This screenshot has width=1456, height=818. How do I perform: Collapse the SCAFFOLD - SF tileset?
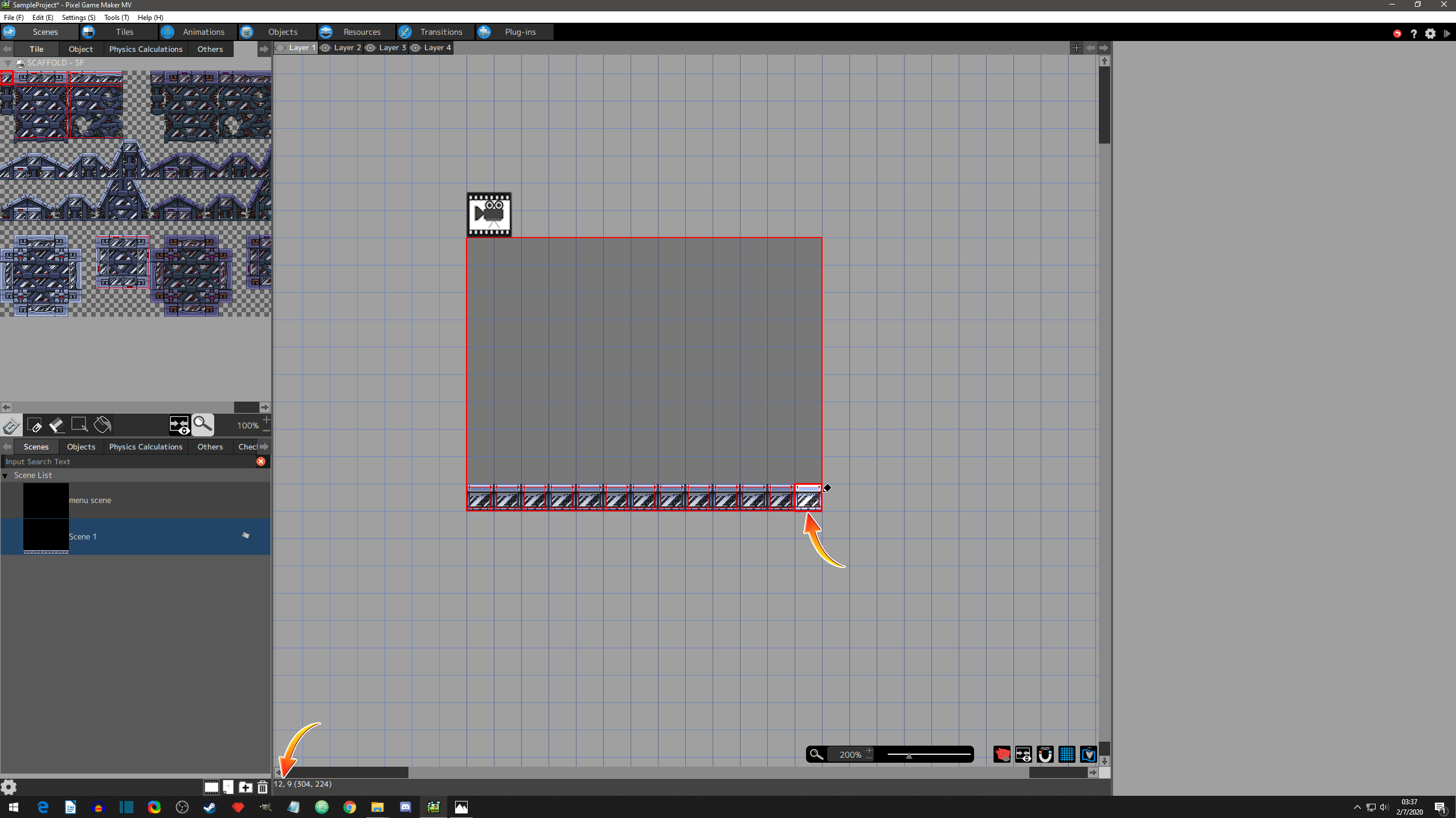click(8, 63)
